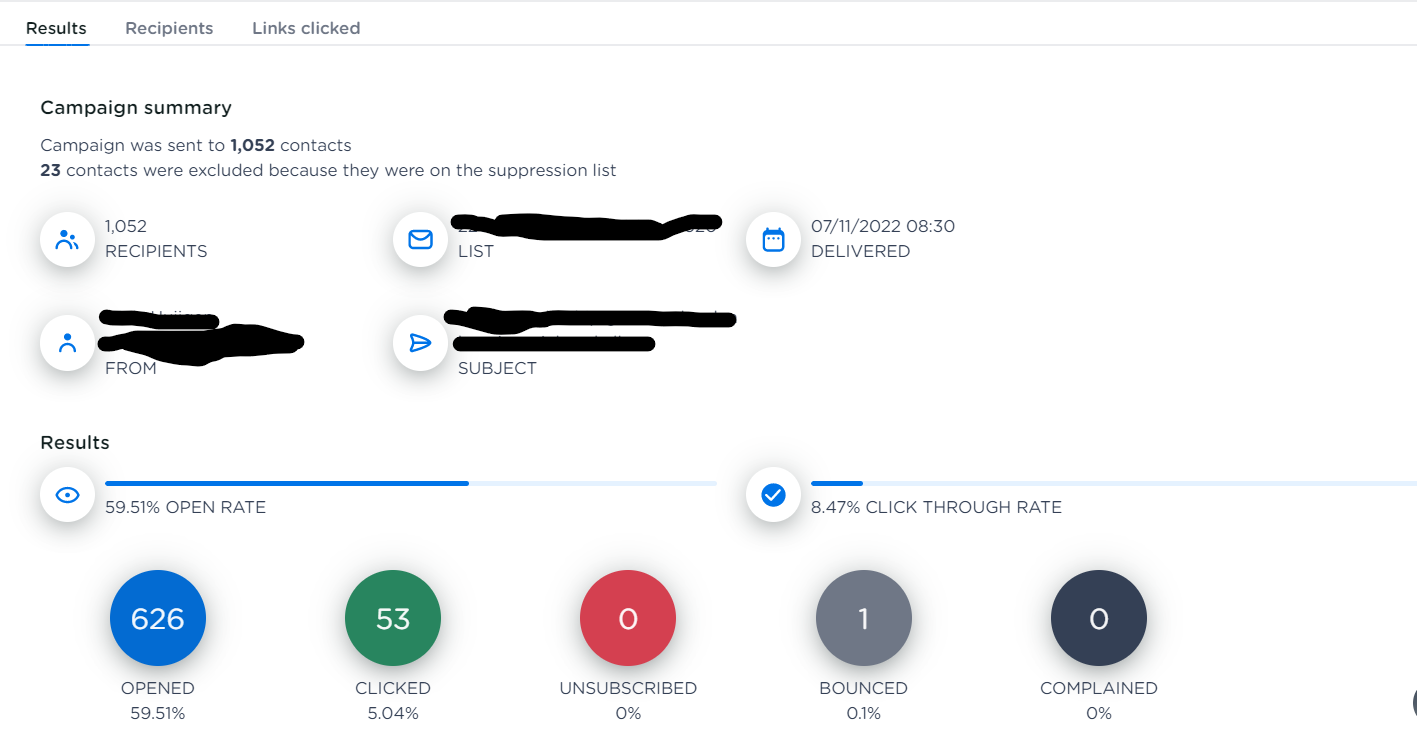1417x745 pixels.
Task: Open the Links clicked tab
Action: [306, 28]
